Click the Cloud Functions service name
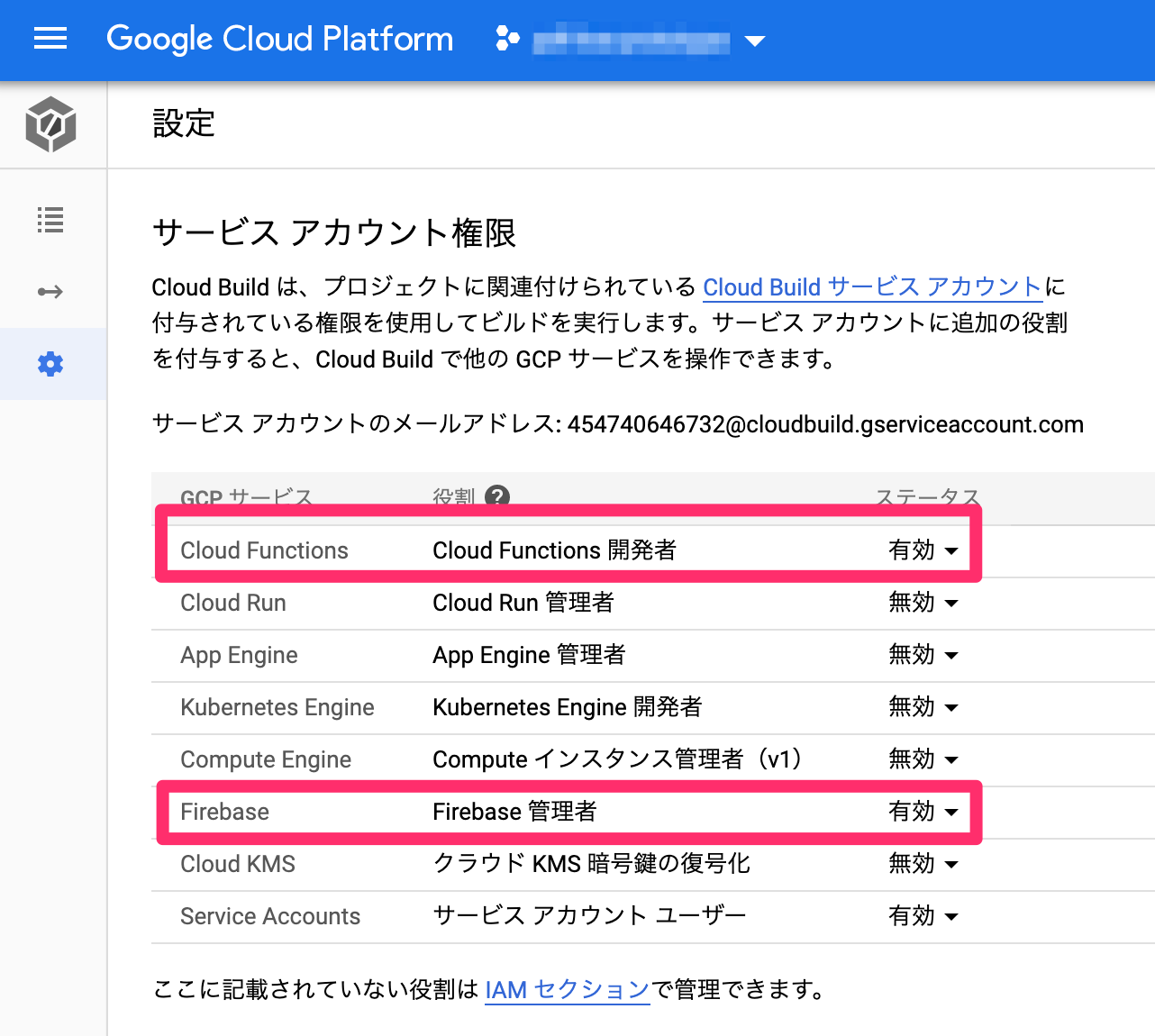 [x=264, y=550]
